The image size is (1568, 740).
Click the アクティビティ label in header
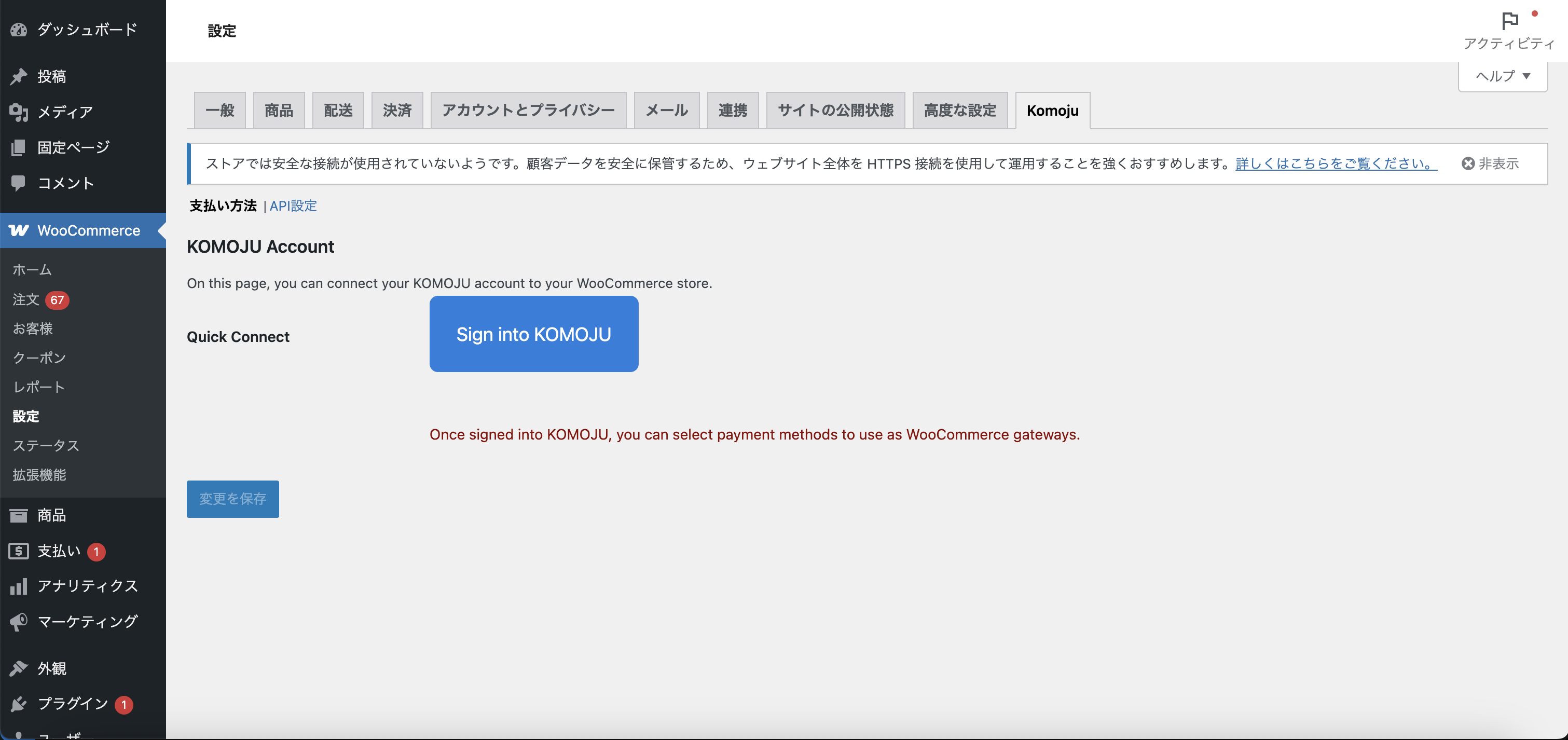click(1509, 43)
